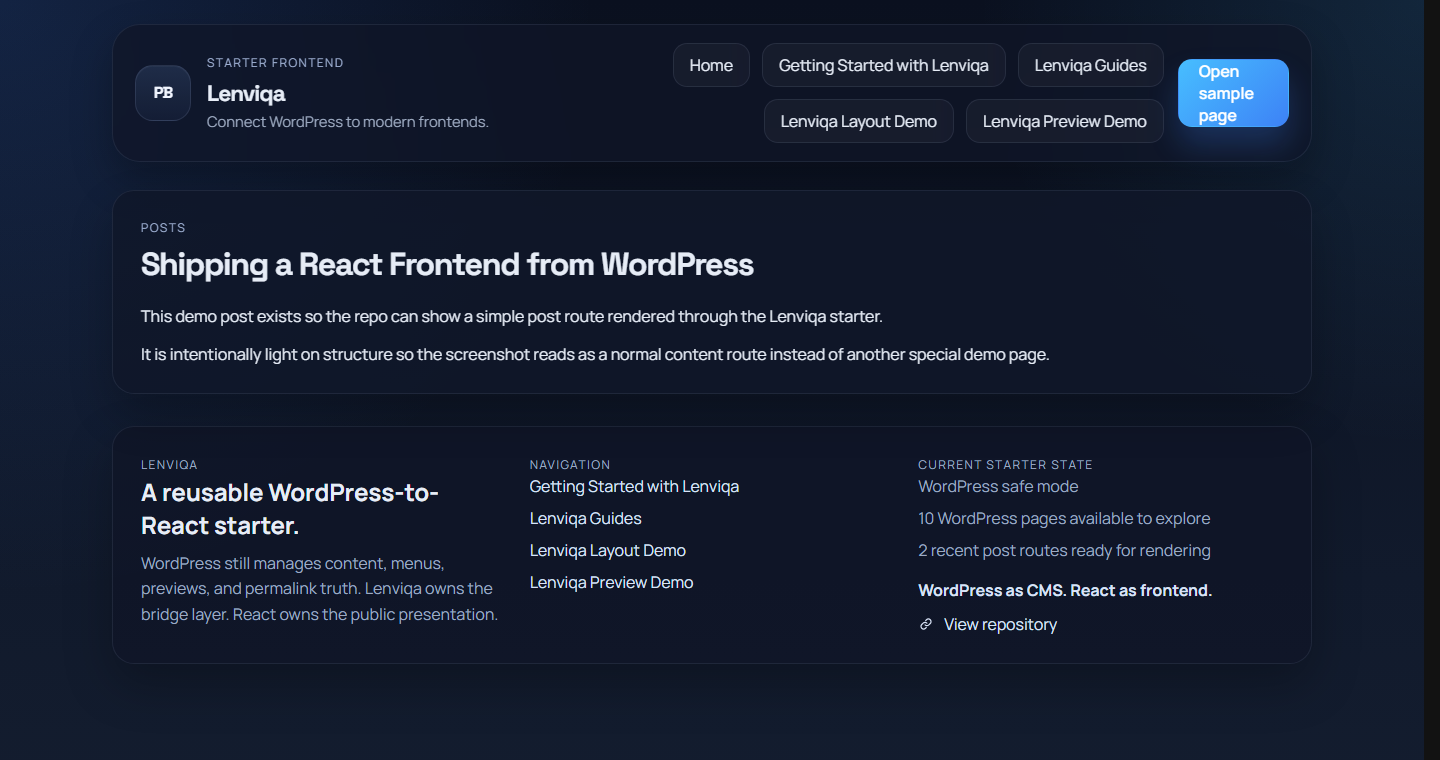Screen dimensions: 1440x760
Task: Click the tagline "Connect WordPress to modern frontends."
Action: (x=348, y=122)
